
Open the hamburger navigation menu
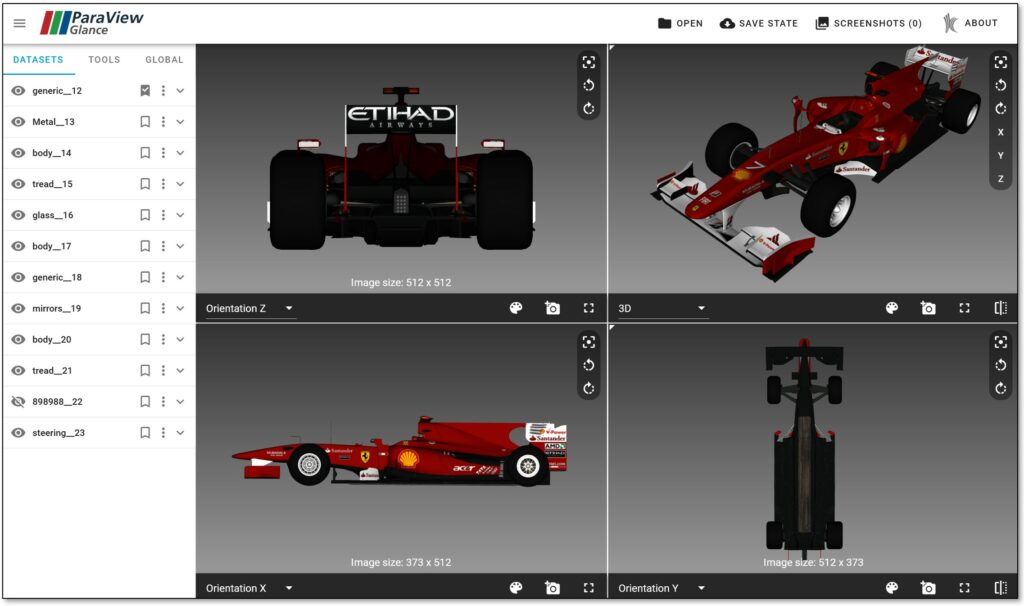(20, 24)
